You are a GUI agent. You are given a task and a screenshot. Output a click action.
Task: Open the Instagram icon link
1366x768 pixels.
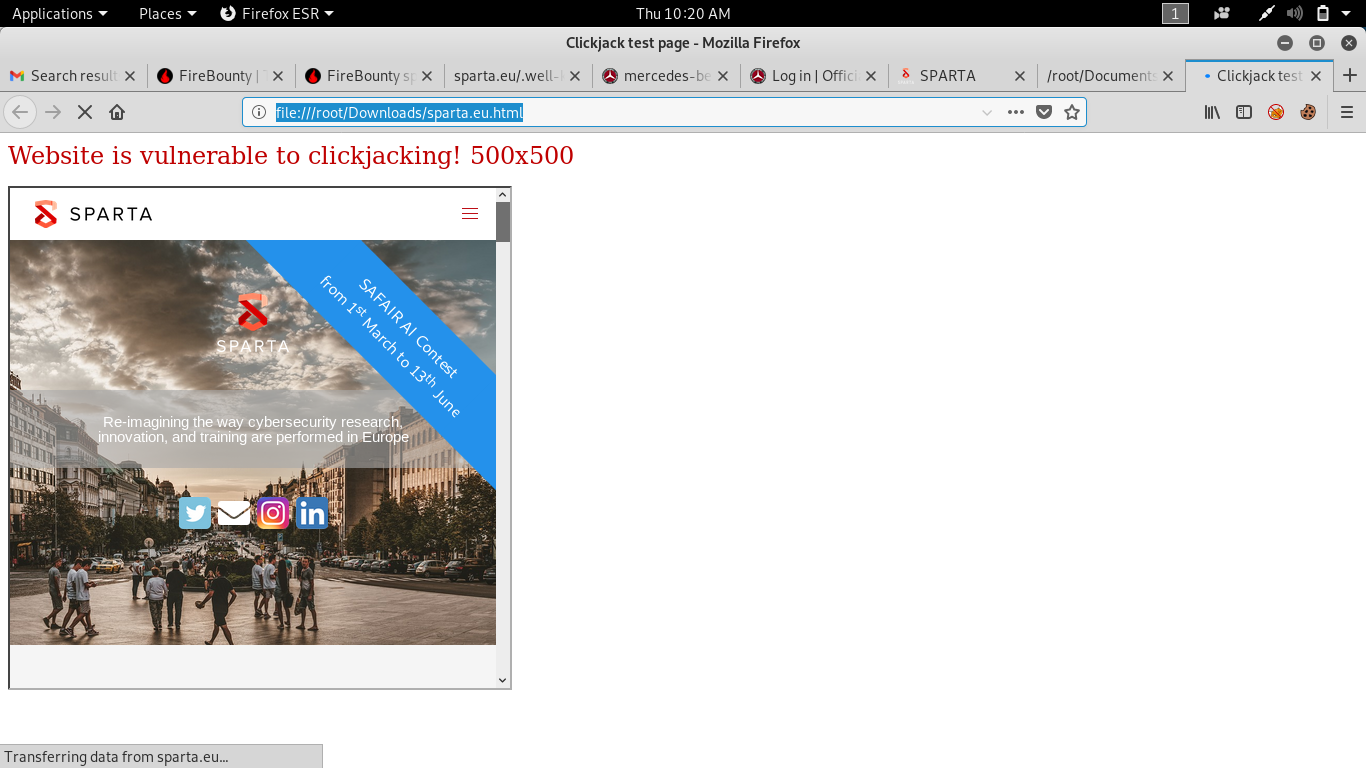click(273, 513)
